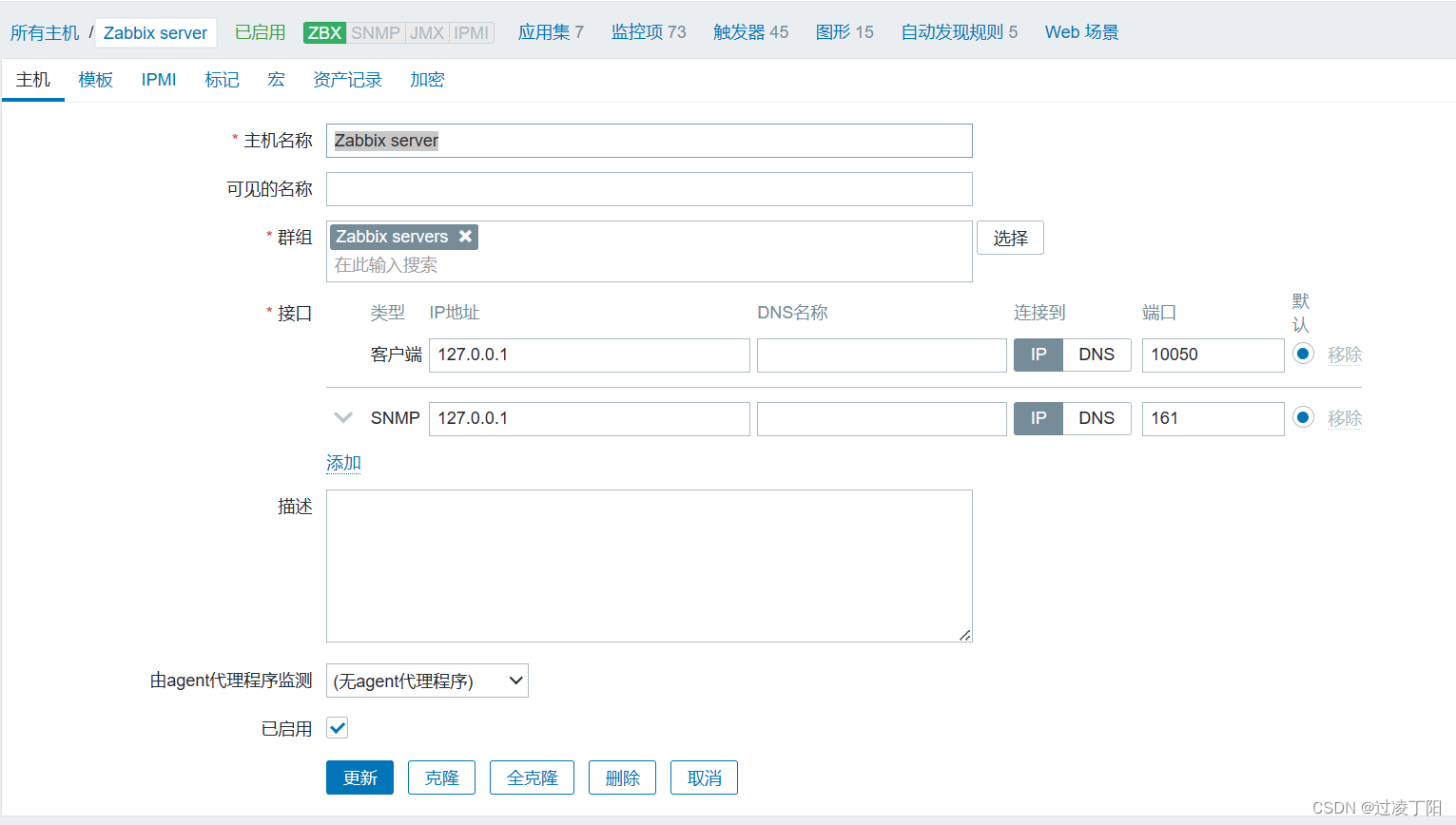Go to 所有主机 breadcrumb
The height and width of the screenshot is (825, 1456).
(45, 32)
